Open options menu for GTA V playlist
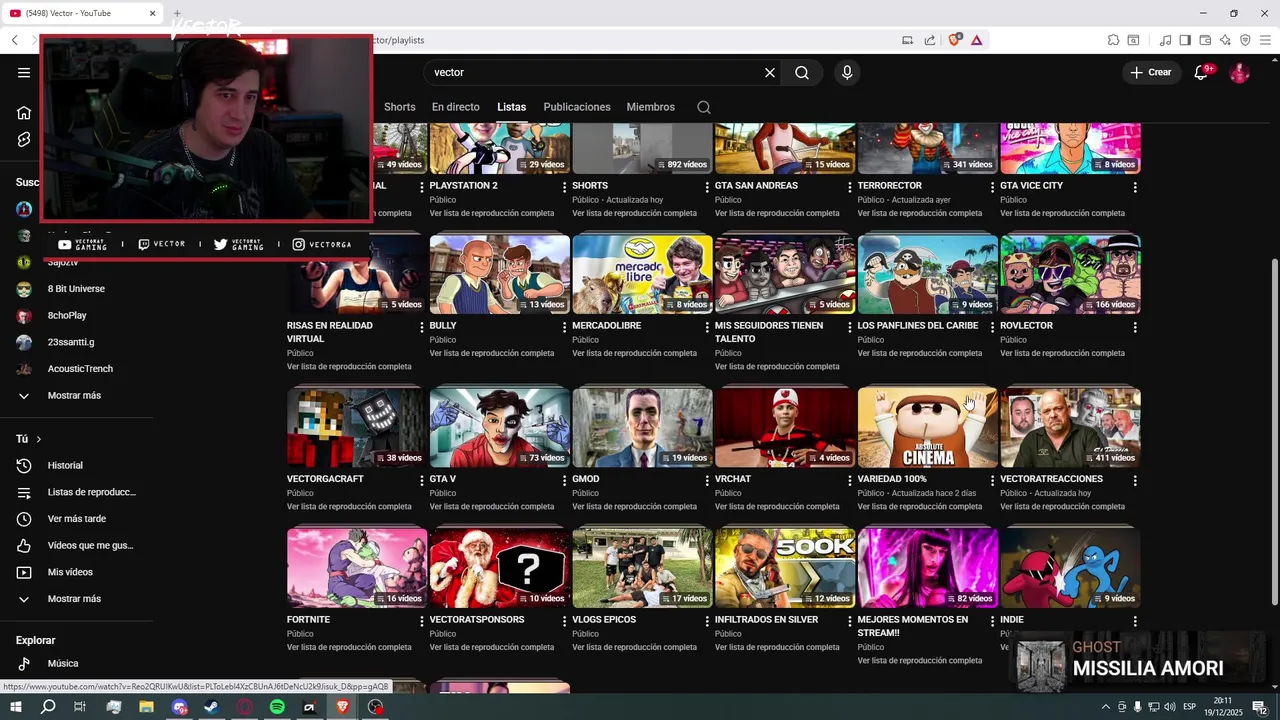 tap(564, 480)
